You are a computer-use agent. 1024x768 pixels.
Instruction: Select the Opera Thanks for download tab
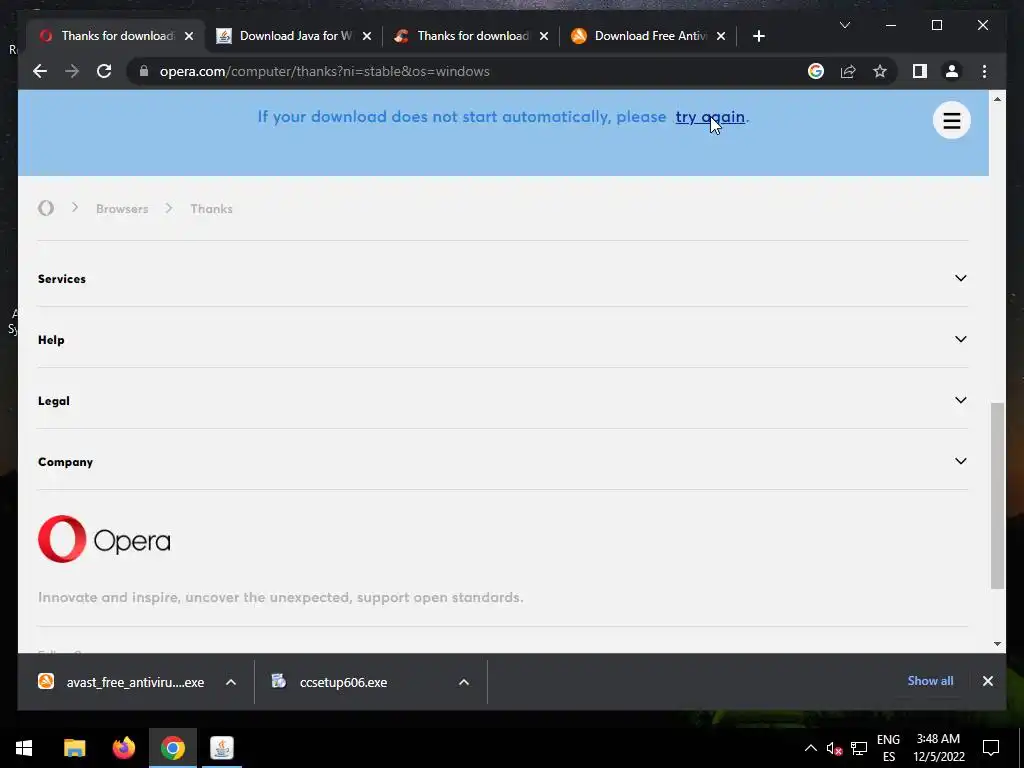pyautogui.click(x=116, y=36)
